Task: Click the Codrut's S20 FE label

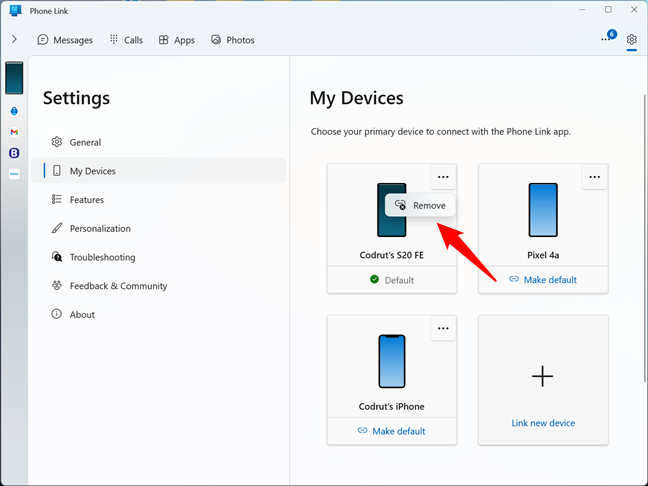Action: pyautogui.click(x=391, y=255)
